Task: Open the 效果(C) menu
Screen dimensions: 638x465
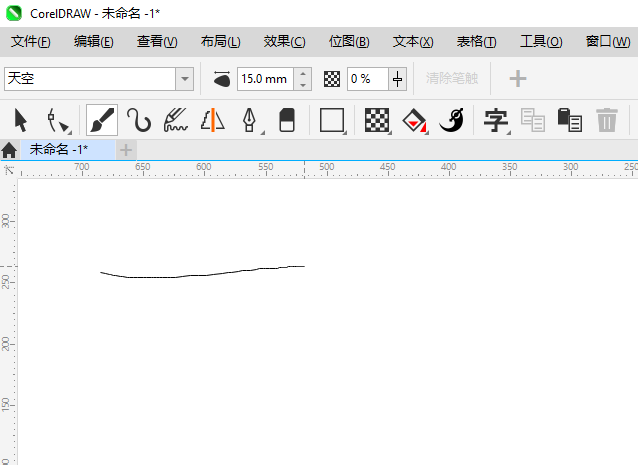Action: tap(284, 41)
